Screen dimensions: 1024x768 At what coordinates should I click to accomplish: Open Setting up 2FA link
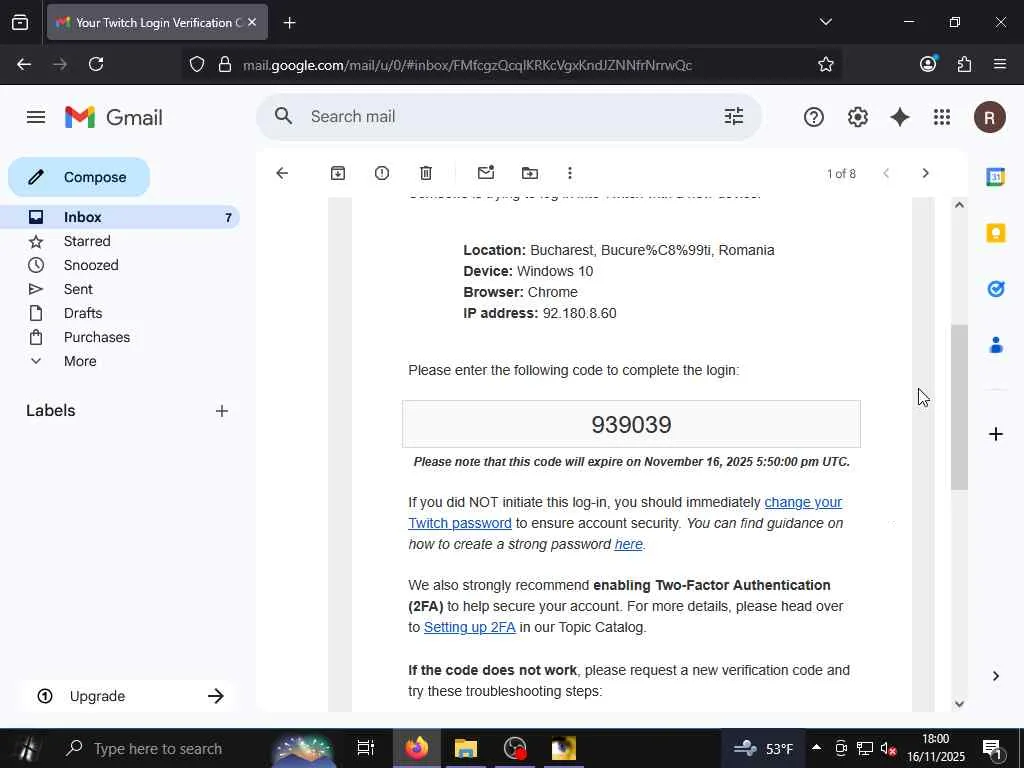coord(470,627)
